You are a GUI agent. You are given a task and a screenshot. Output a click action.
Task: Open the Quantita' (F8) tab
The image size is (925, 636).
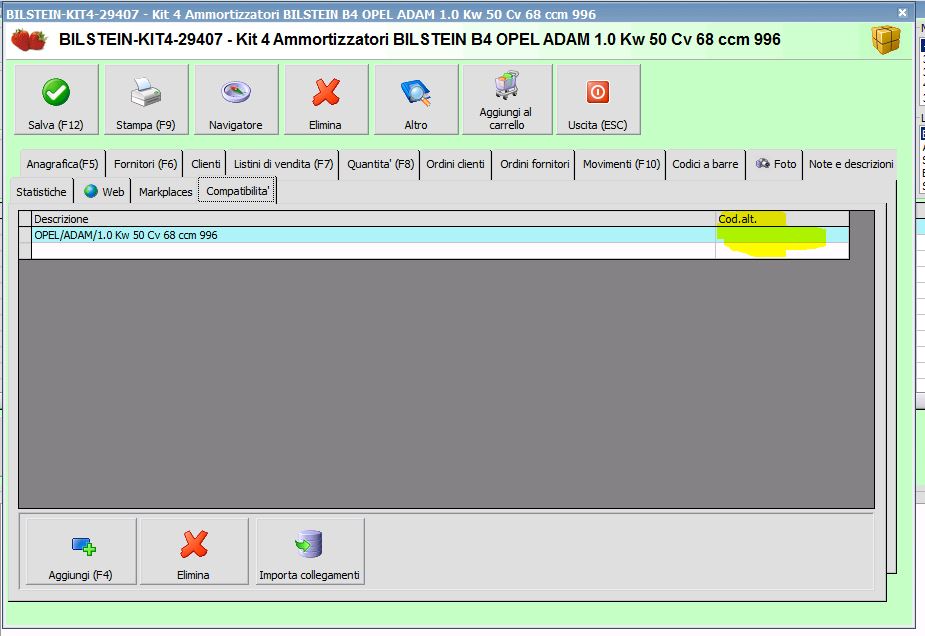(x=381, y=164)
